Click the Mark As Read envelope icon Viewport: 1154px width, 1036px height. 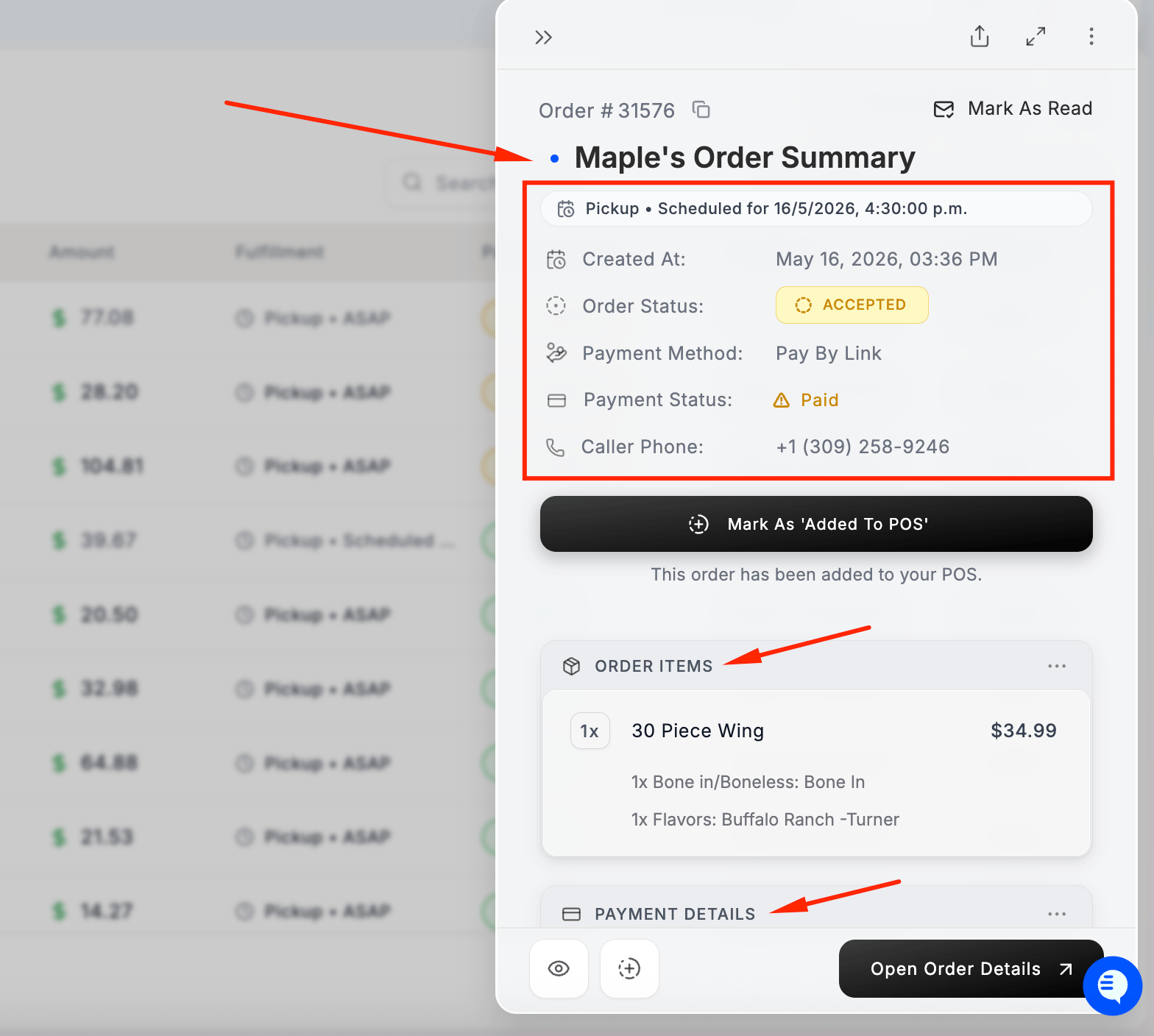pos(944,110)
